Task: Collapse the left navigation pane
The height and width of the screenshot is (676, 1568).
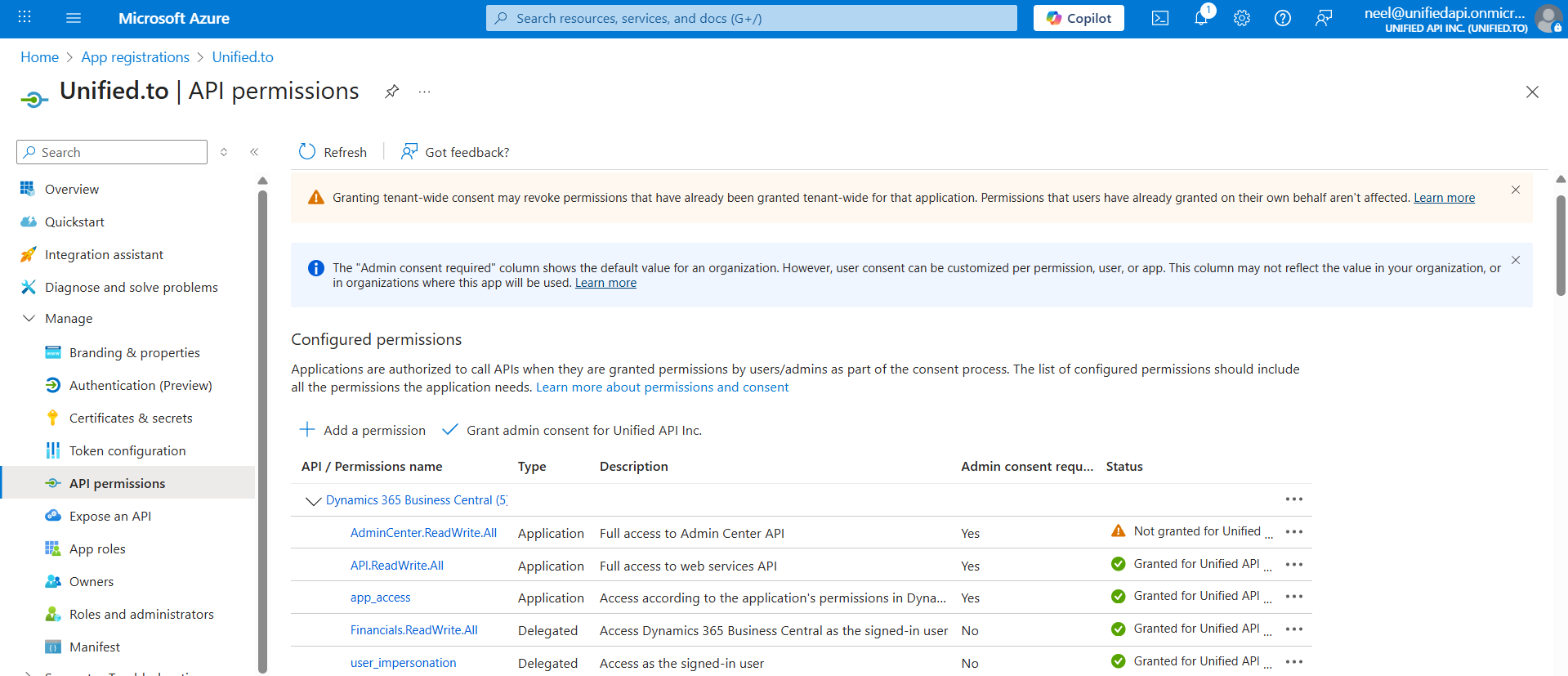Action: 254,152
